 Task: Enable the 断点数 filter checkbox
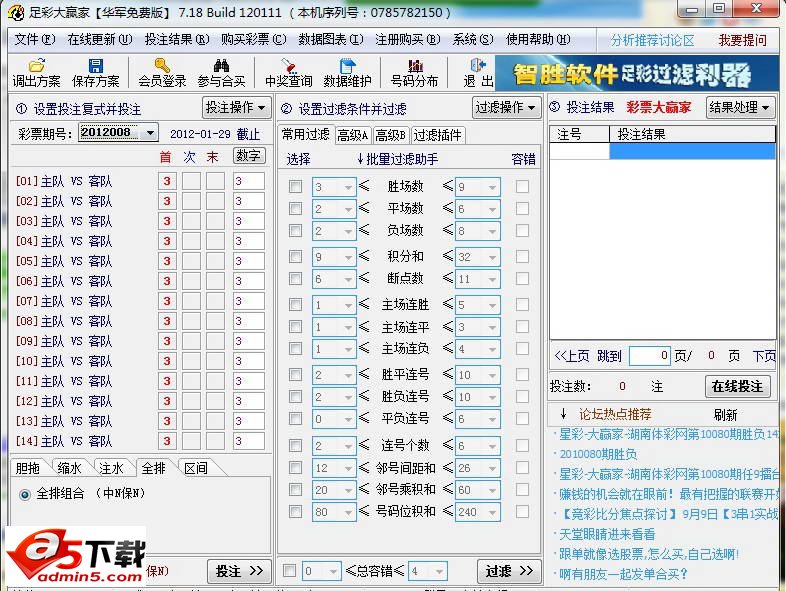[295, 278]
